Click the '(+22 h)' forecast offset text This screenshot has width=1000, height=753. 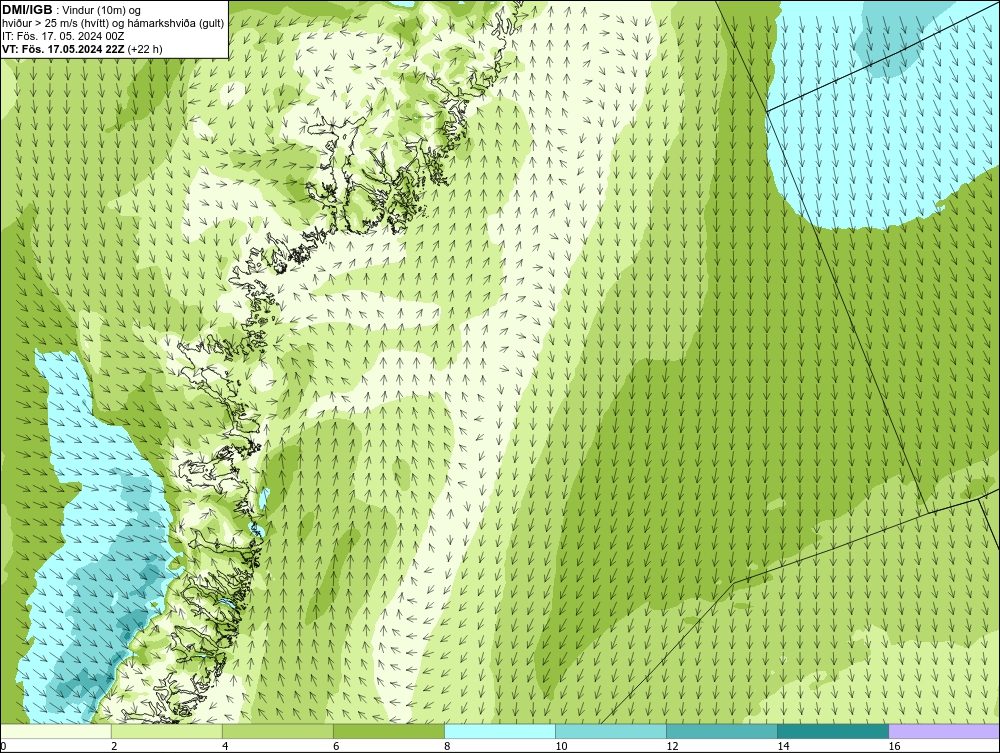[x=145, y=49]
